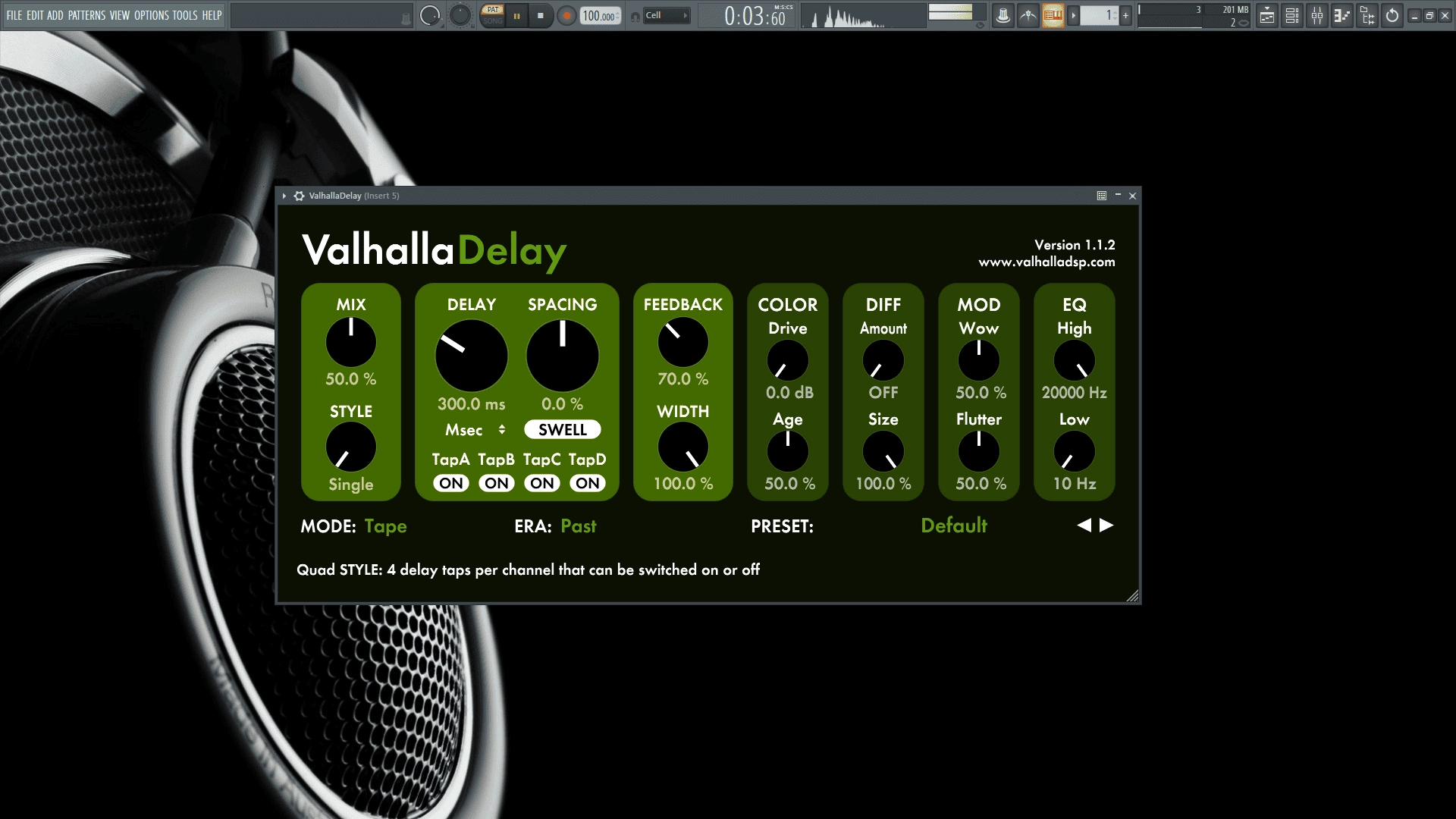
Task: Click the EQ Low knob
Action: pyautogui.click(x=1075, y=451)
